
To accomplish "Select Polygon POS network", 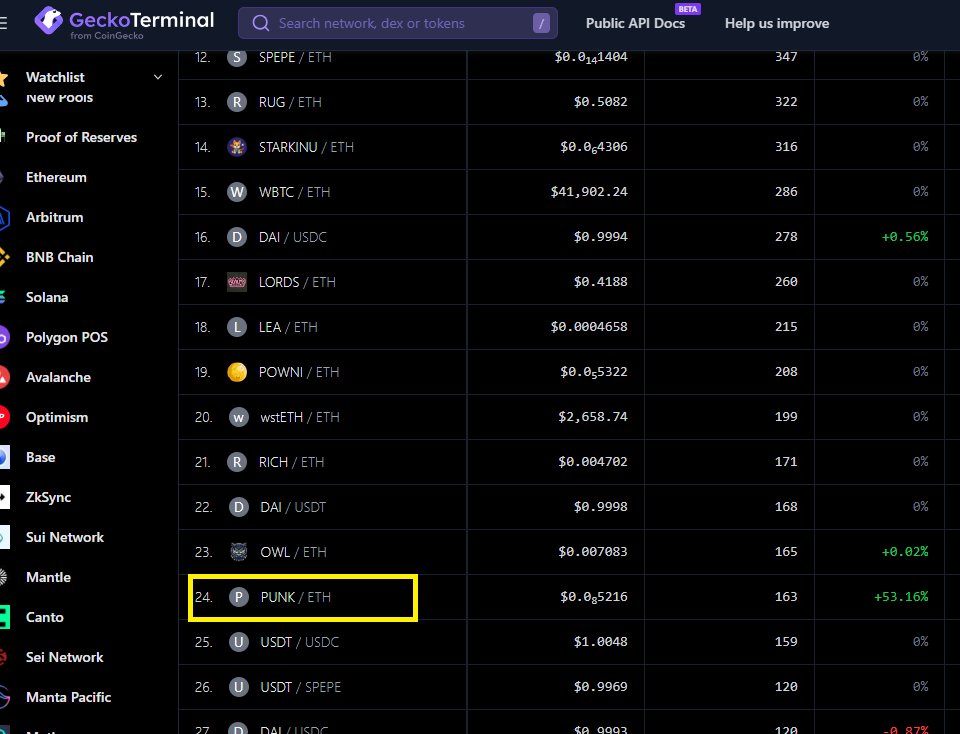I will coord(67,337).
